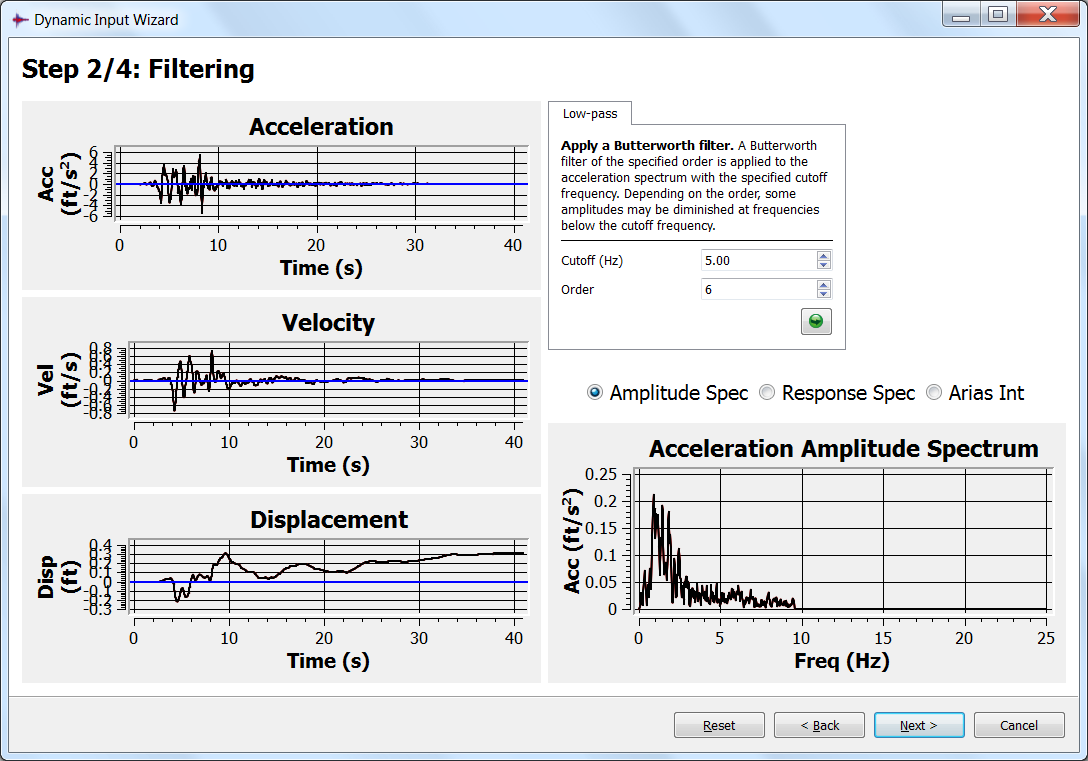Click inside the Cutoff (Hz) field

point(758,260)
